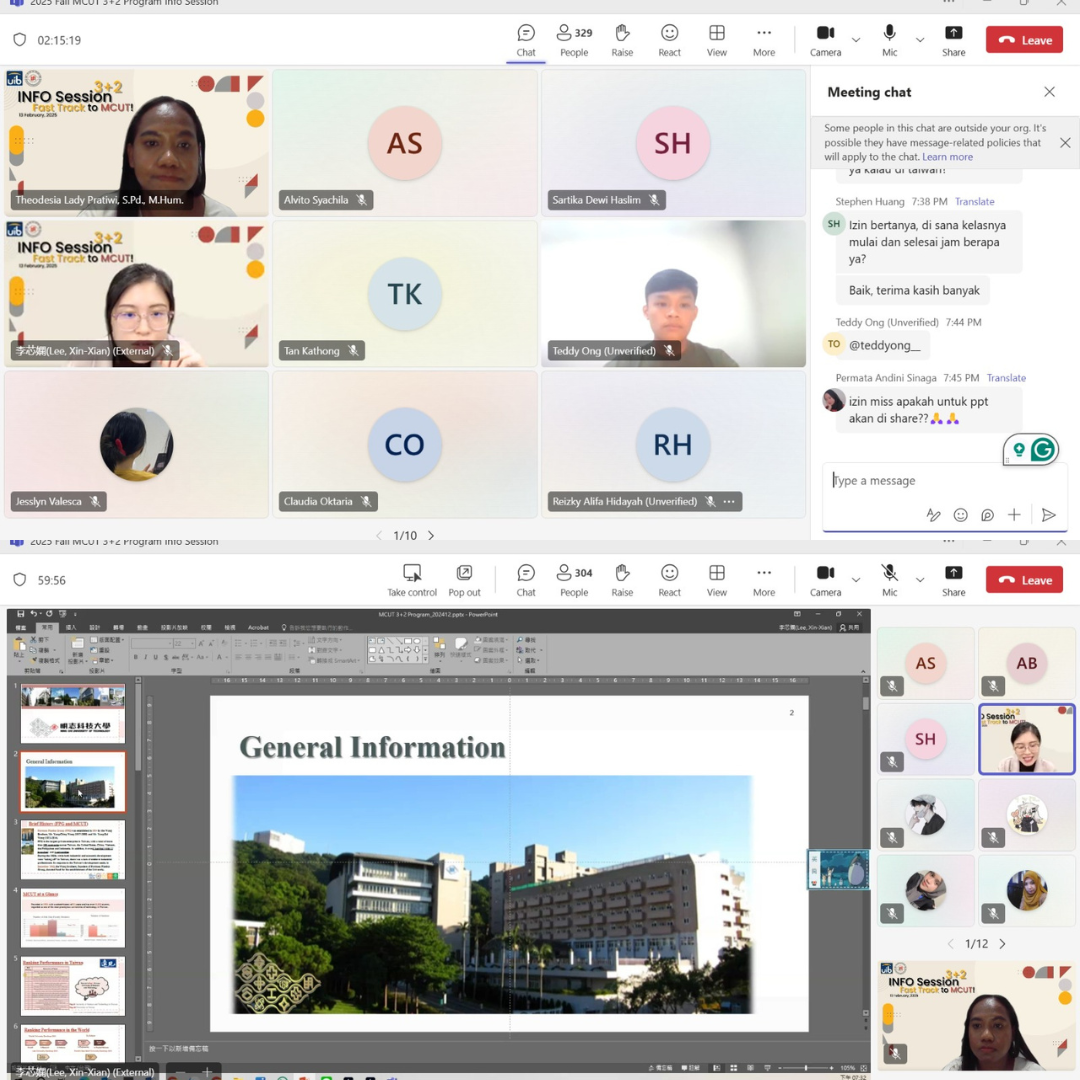The width and height of the screenshot is (1080, 1080).
Task: Select AS participant tile in bottom window
Action: pos(925,663)
